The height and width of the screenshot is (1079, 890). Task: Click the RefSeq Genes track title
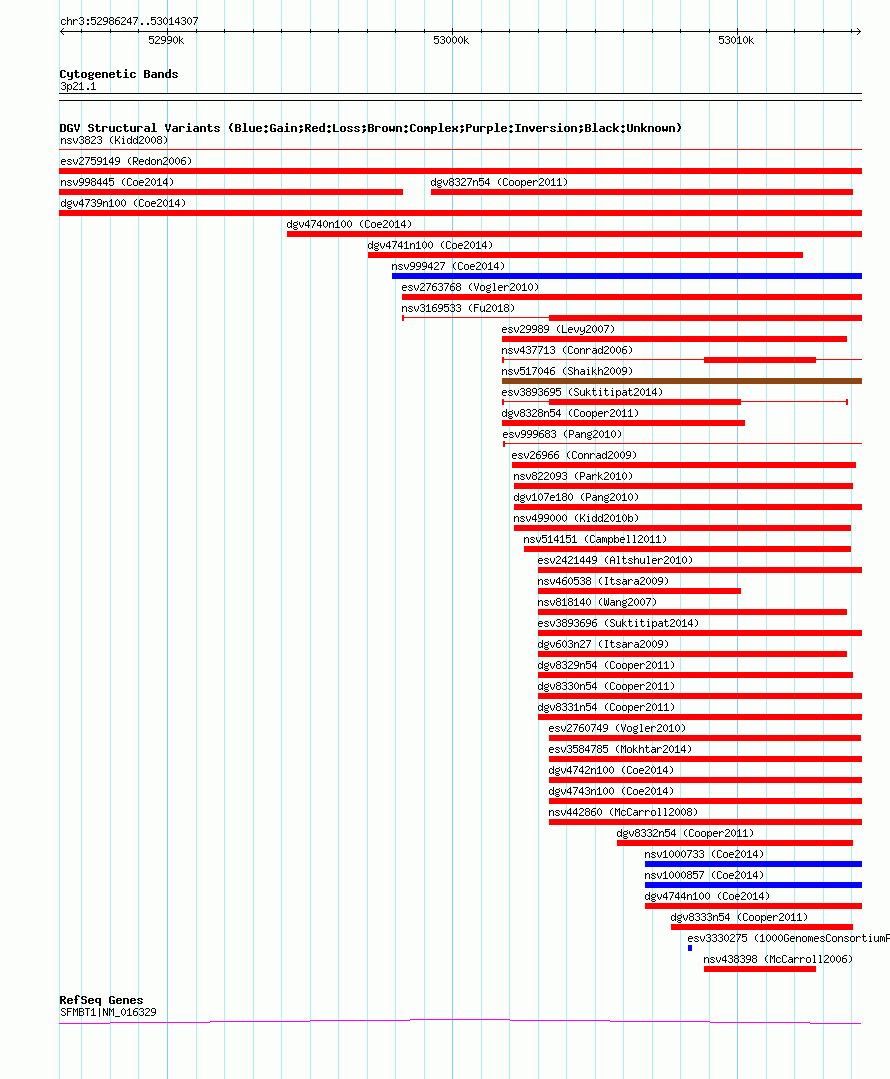pyautogui.click(x=101, y=1001)
